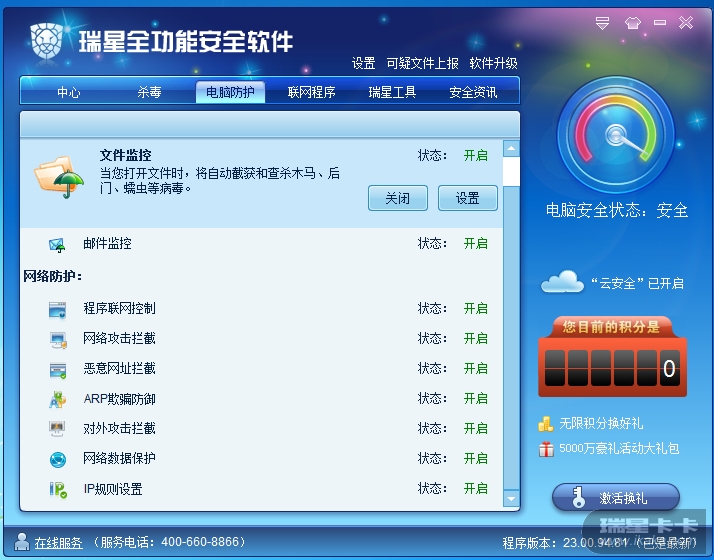This screenshot has width=714, height=560.
Task: Open the 在线服务 link
Action: (x=58, y=542)
